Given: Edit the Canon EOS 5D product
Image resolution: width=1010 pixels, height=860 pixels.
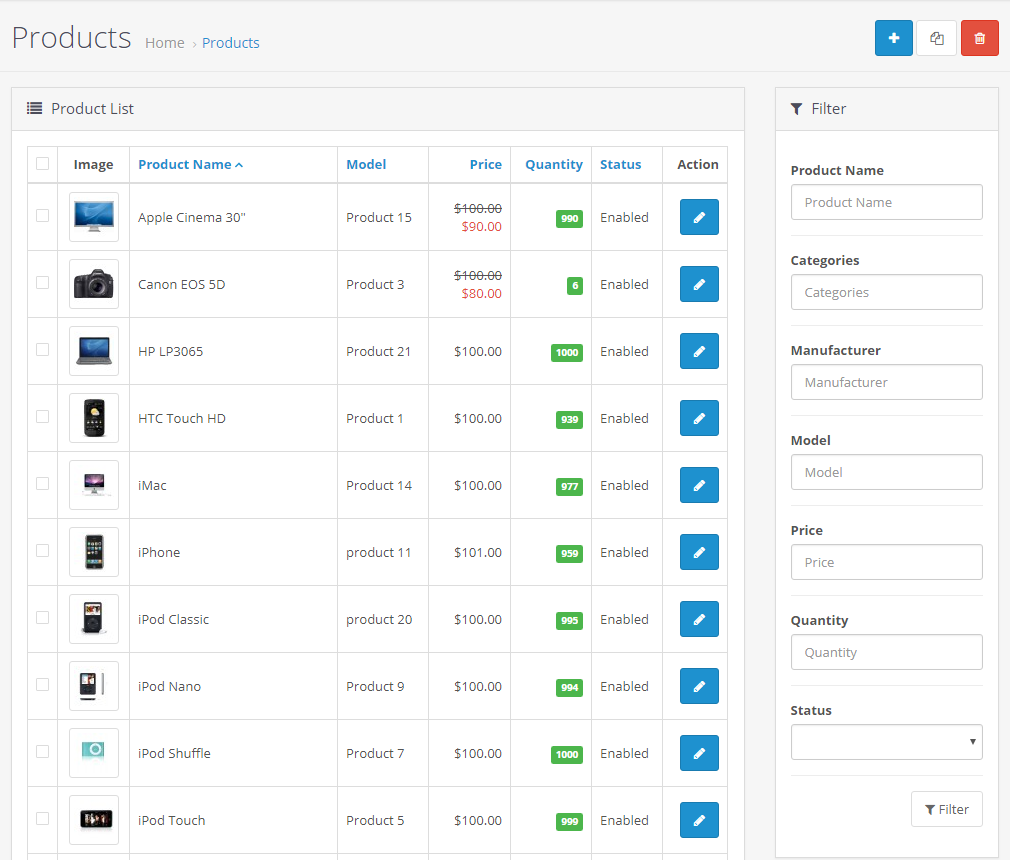Looking at the screenshot, I should click(x=699, y=284).
